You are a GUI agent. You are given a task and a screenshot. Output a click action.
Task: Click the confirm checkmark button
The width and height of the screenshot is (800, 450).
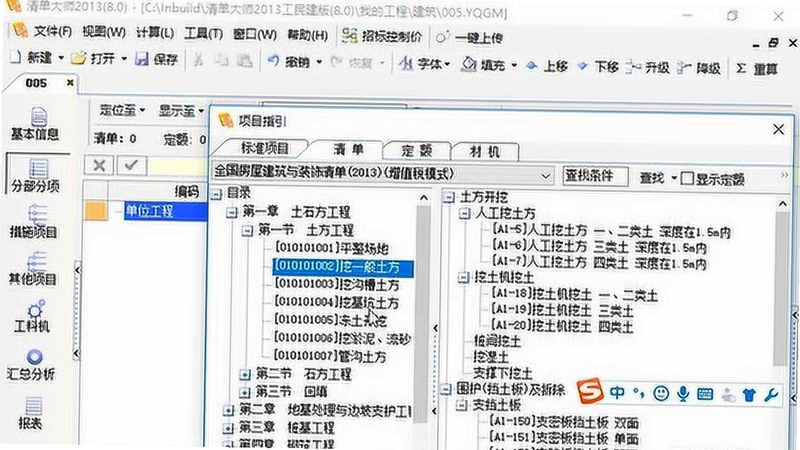(x=132, y=165)
